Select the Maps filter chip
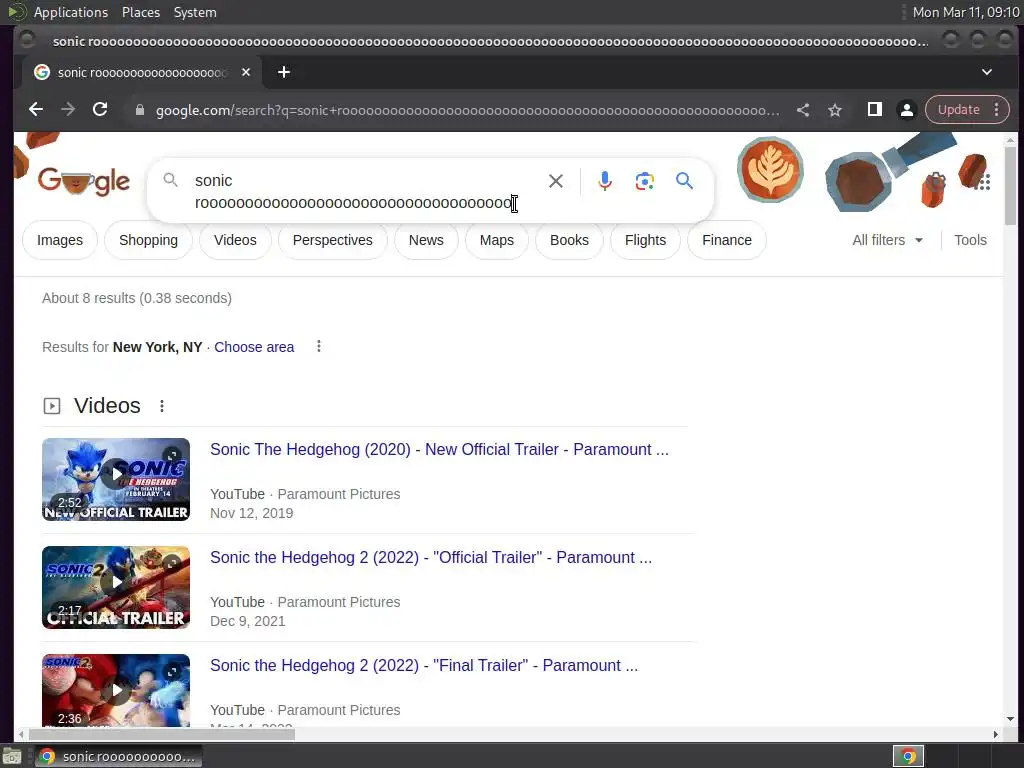The height and width of the screenshot is (768, 1024). click(496, 240)
